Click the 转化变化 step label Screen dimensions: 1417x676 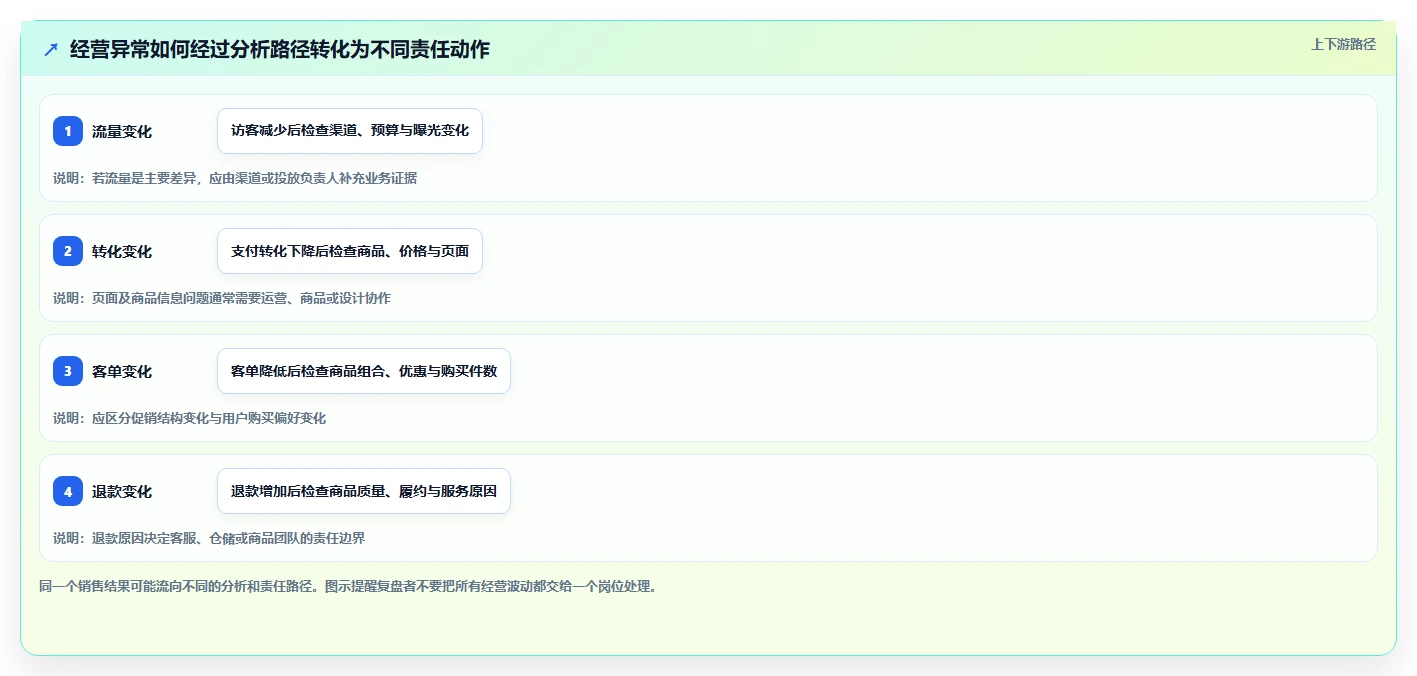coord(122,251)
